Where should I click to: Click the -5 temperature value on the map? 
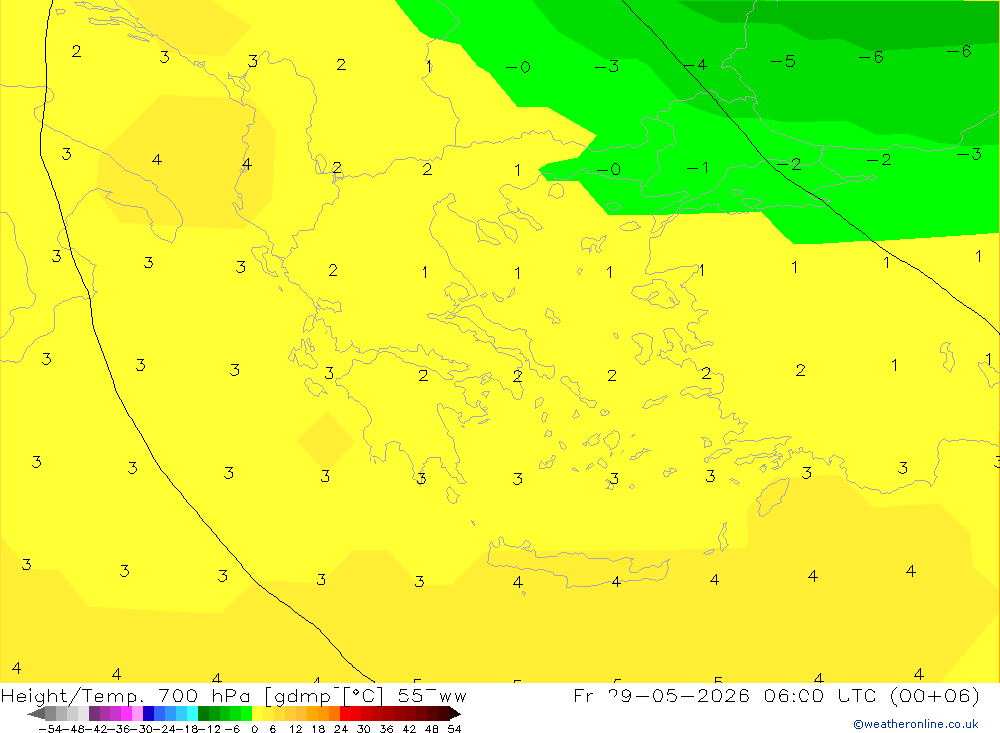783,61
